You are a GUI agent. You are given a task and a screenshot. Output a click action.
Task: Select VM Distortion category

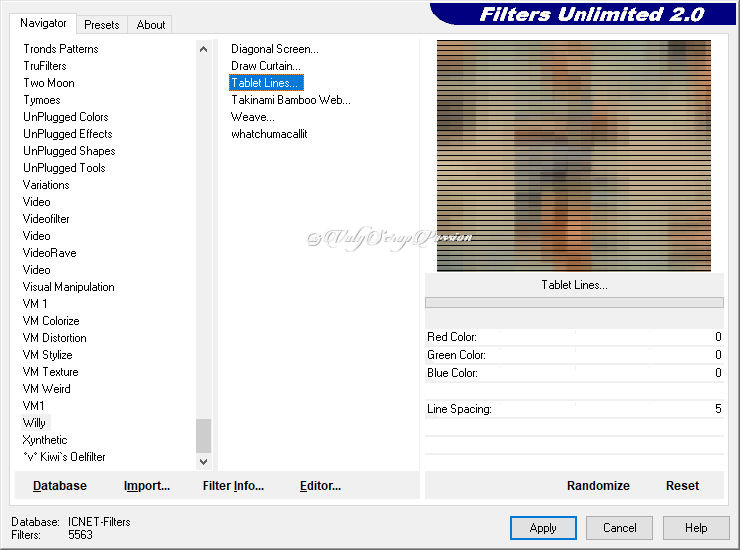(x=55, y=338)
